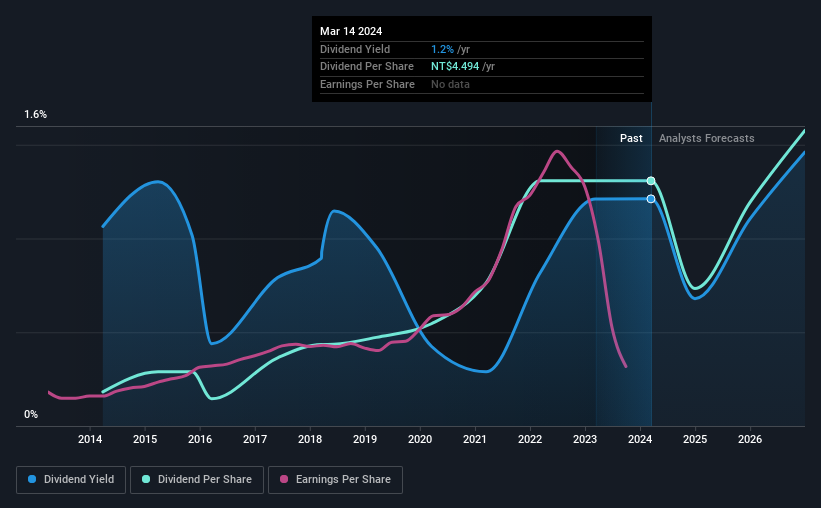
Task: Click the 1.6% y-axis label
Action: [x=36, y=115]
